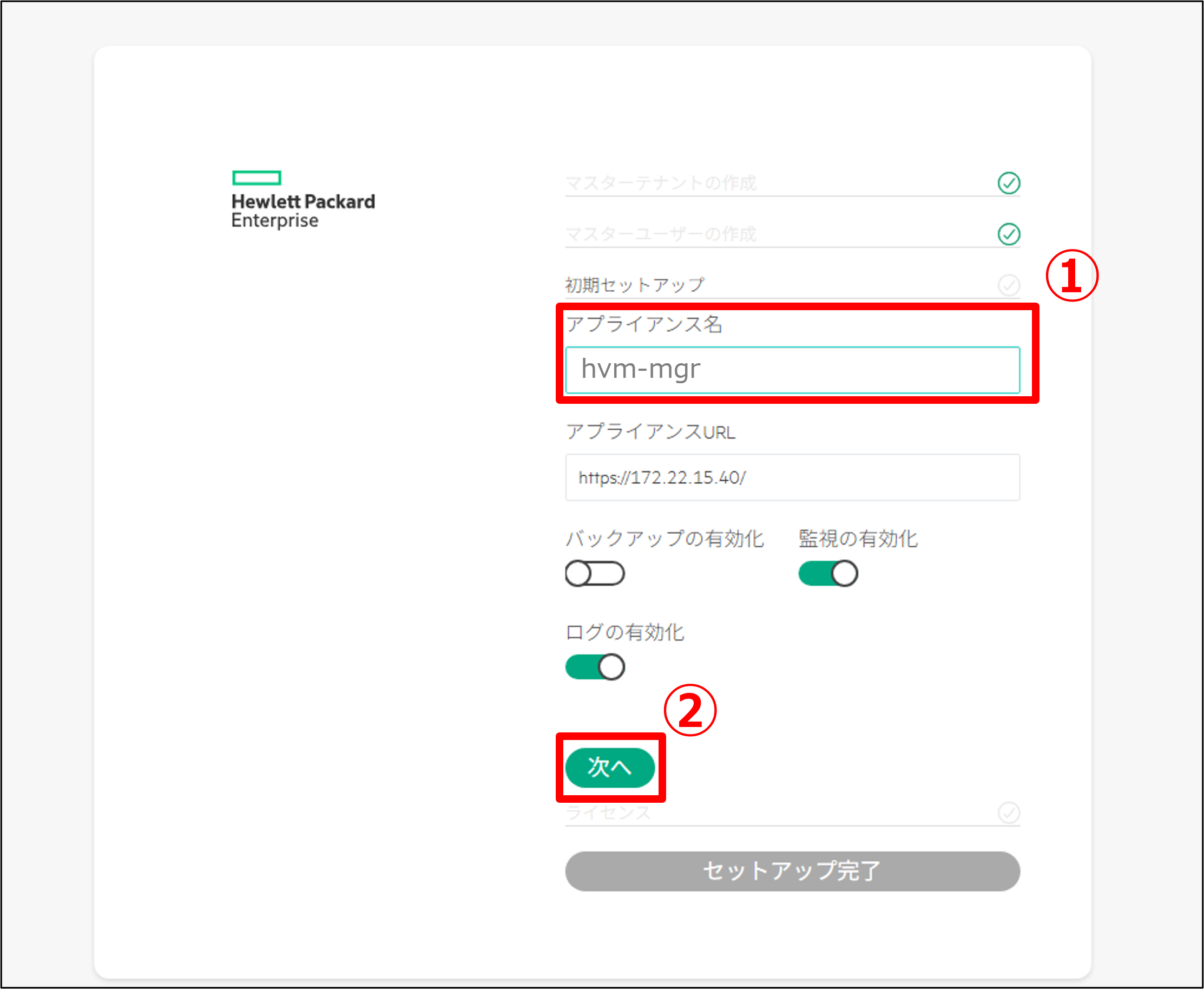
Task: Enable the バックアップの有効化 toggle
Action: 595,573
